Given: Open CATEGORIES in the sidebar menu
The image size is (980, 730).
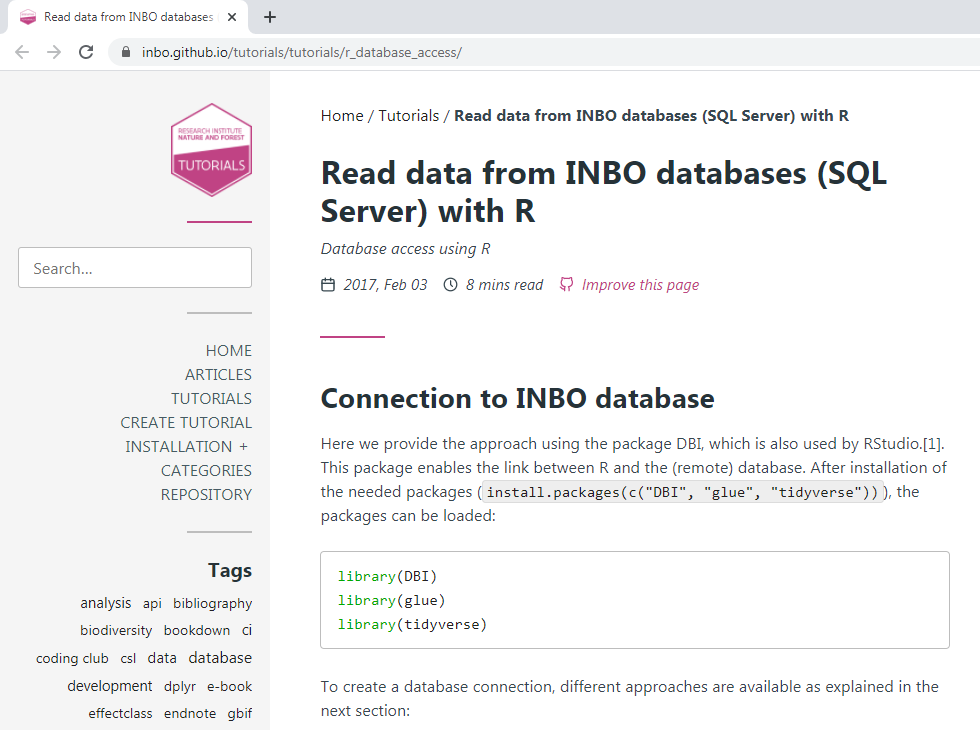Looking at the screenshot, I should [206, 471].
